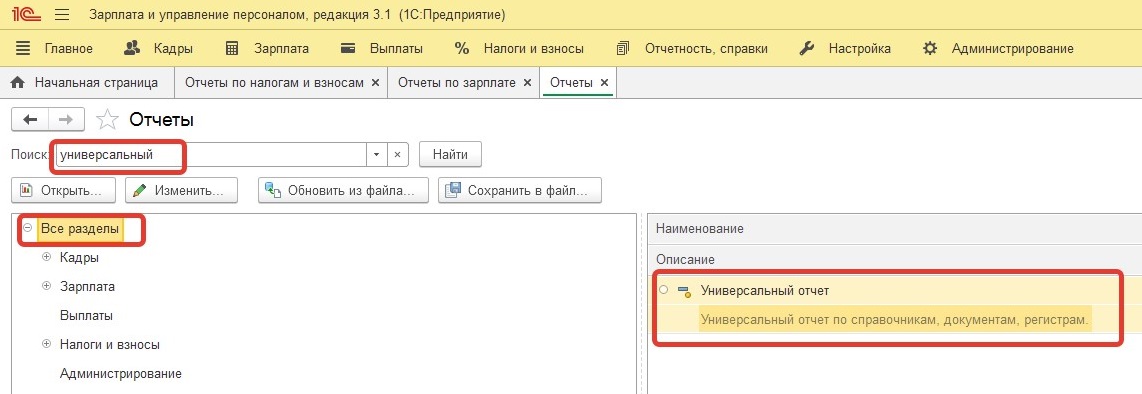Image resolution: width=1142 pixels, height=394 pixels.
Task: Expand the Кадры tree node
Action: [47, 257]
